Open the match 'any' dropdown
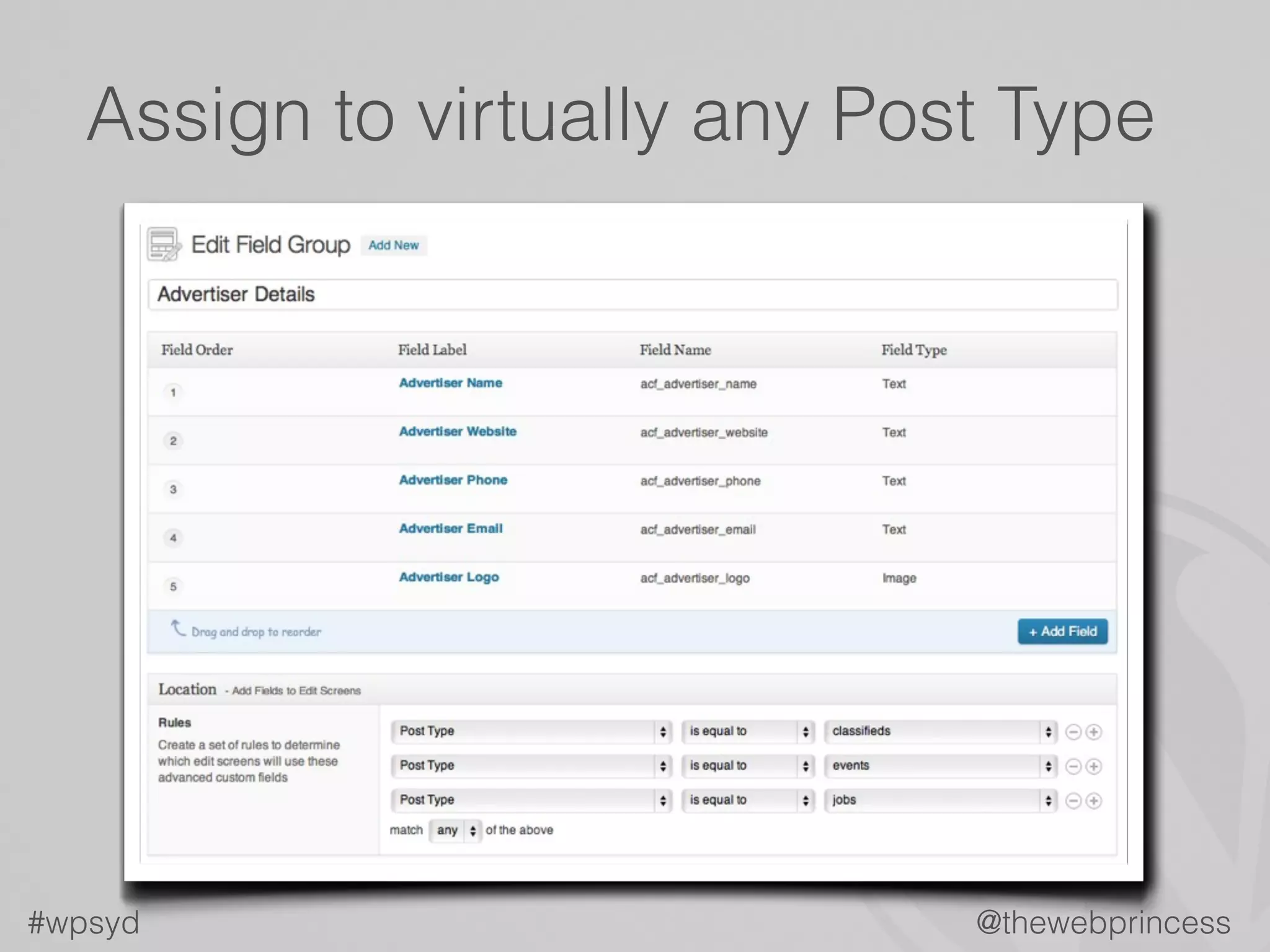 455,831
